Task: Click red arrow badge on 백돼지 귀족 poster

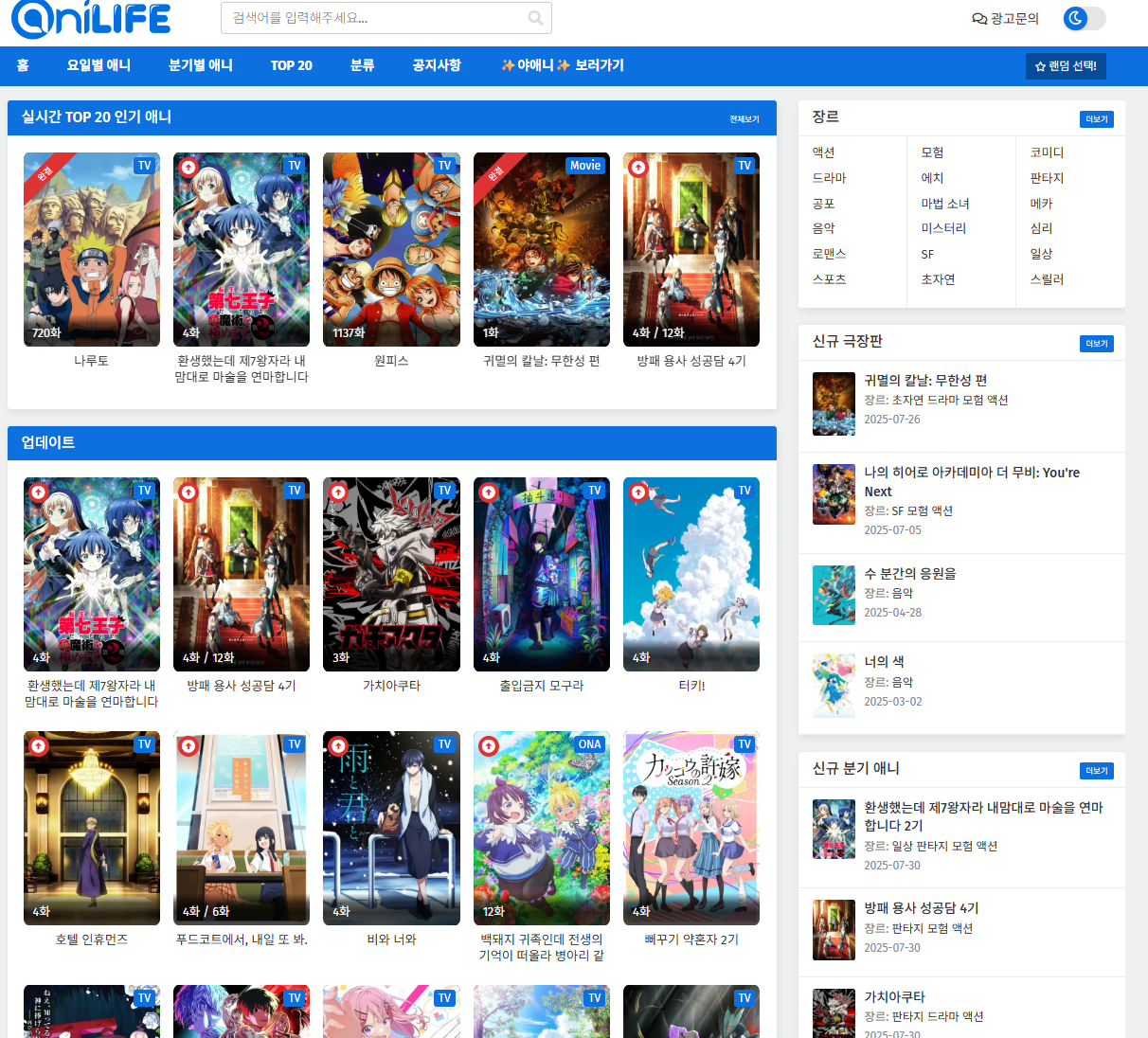Action: pyautogui.click(x=489, y=746)
